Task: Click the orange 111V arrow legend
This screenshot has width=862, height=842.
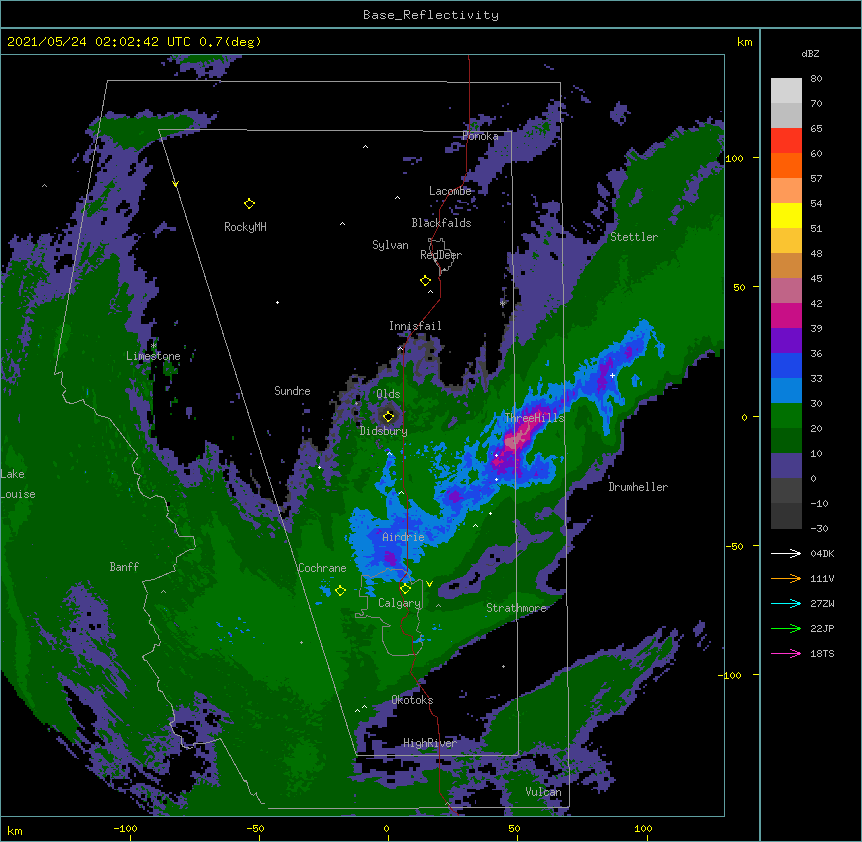Action: coord(786,578)
